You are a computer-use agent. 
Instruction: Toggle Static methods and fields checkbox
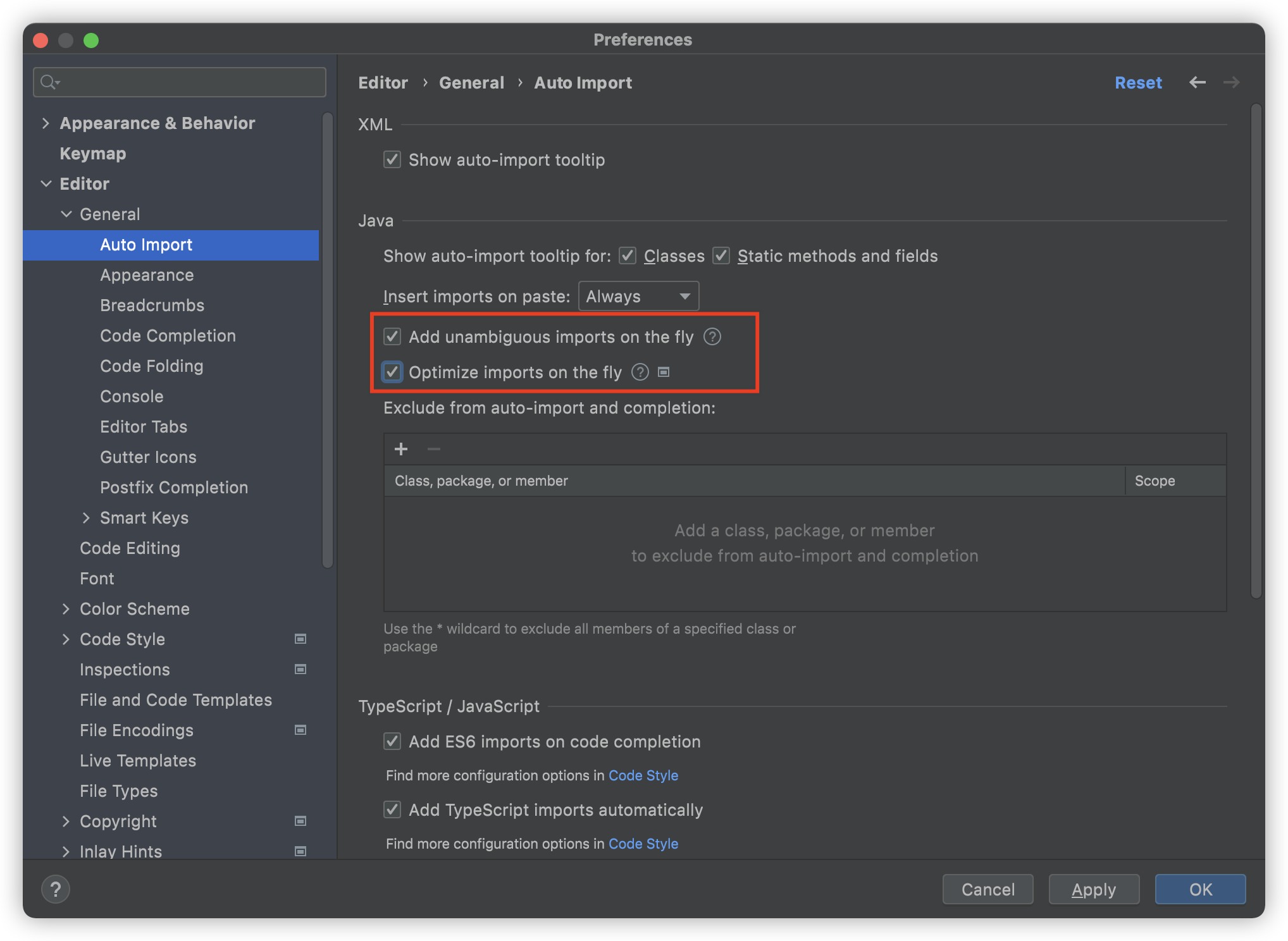[721, 255]
